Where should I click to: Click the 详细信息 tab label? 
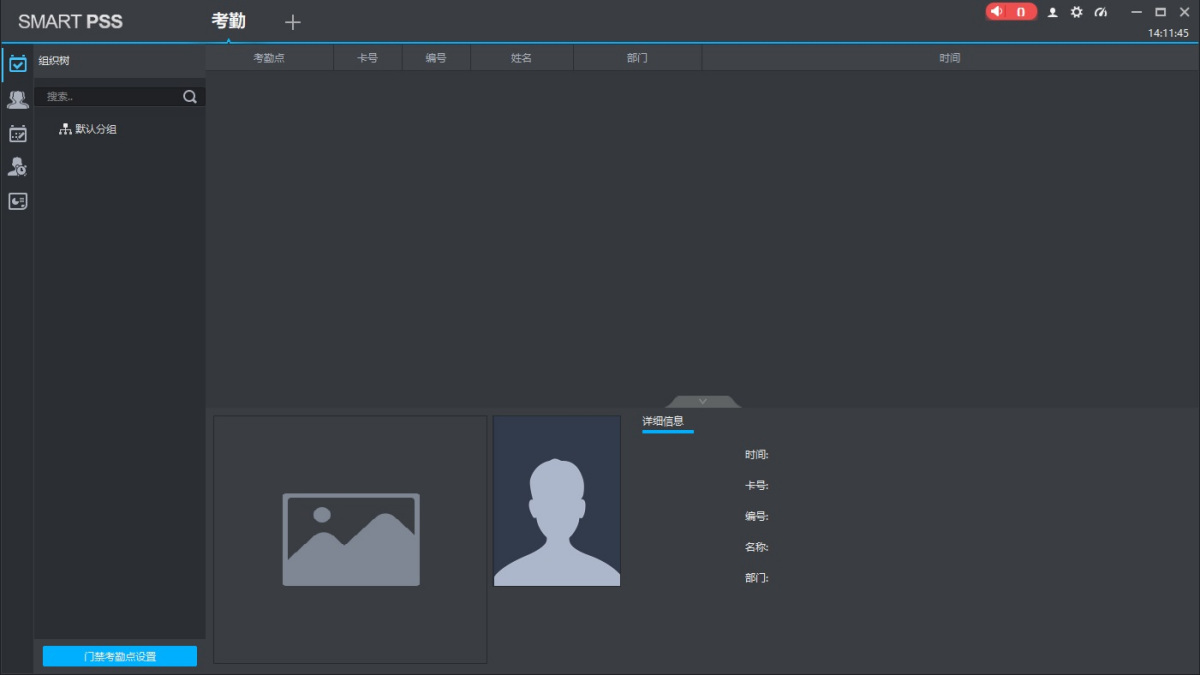pyautogui.click(x=663, y=421)
